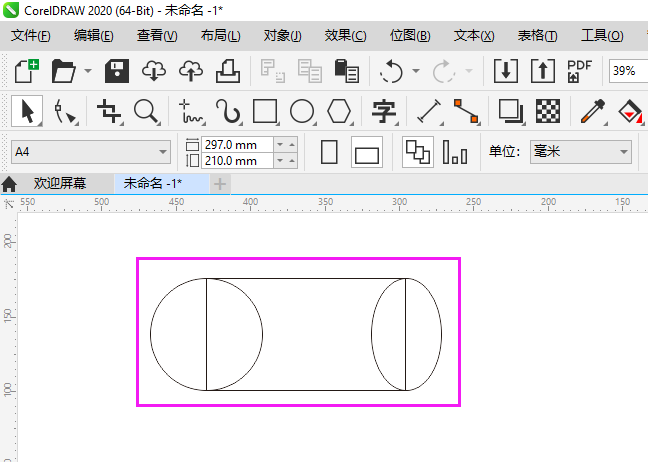
Task: Select the Connector tool
Action: (466, 111)
